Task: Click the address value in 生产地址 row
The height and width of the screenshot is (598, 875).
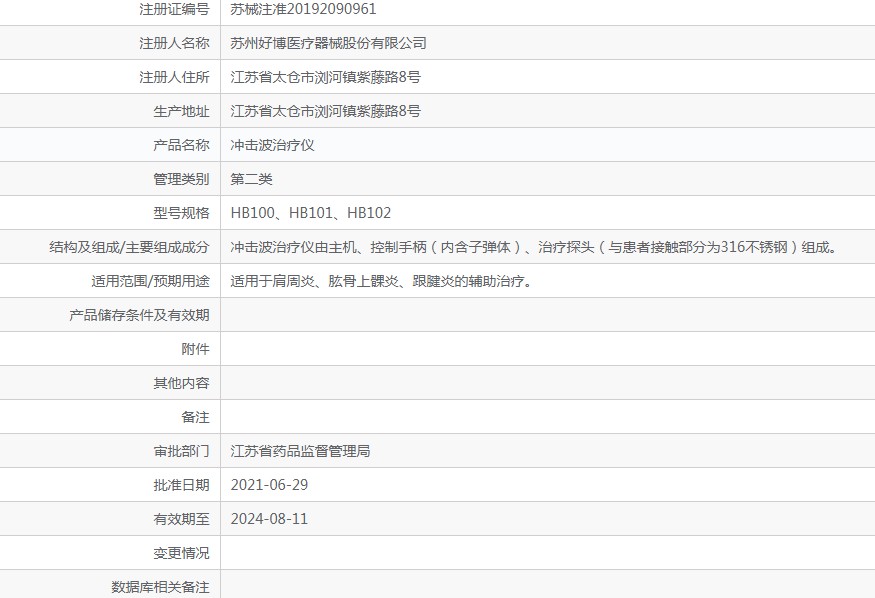Action: [325, 111]
